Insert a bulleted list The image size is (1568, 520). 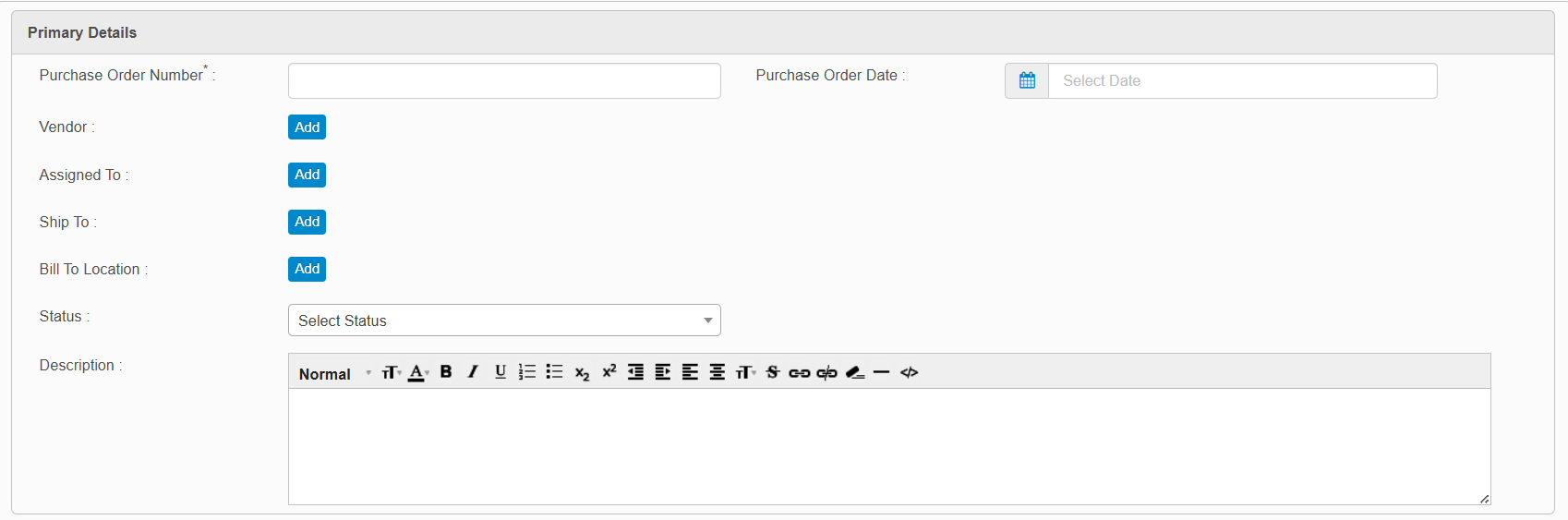(554, 372)
